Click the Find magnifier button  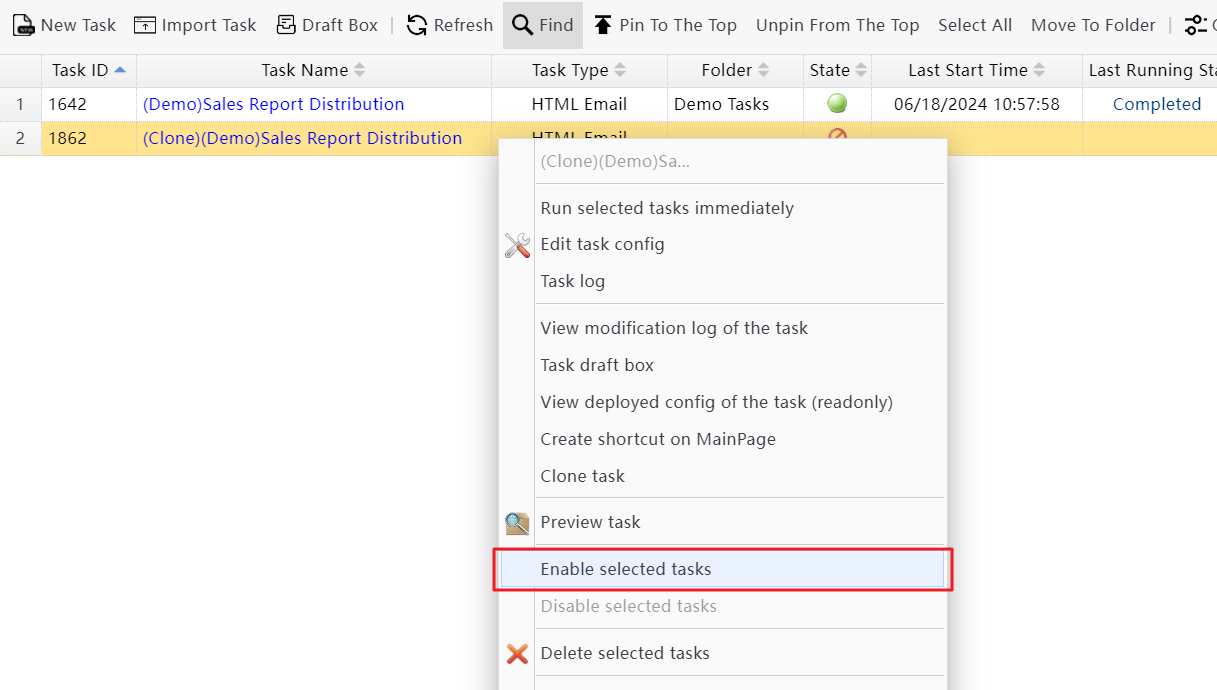point(542,25)
